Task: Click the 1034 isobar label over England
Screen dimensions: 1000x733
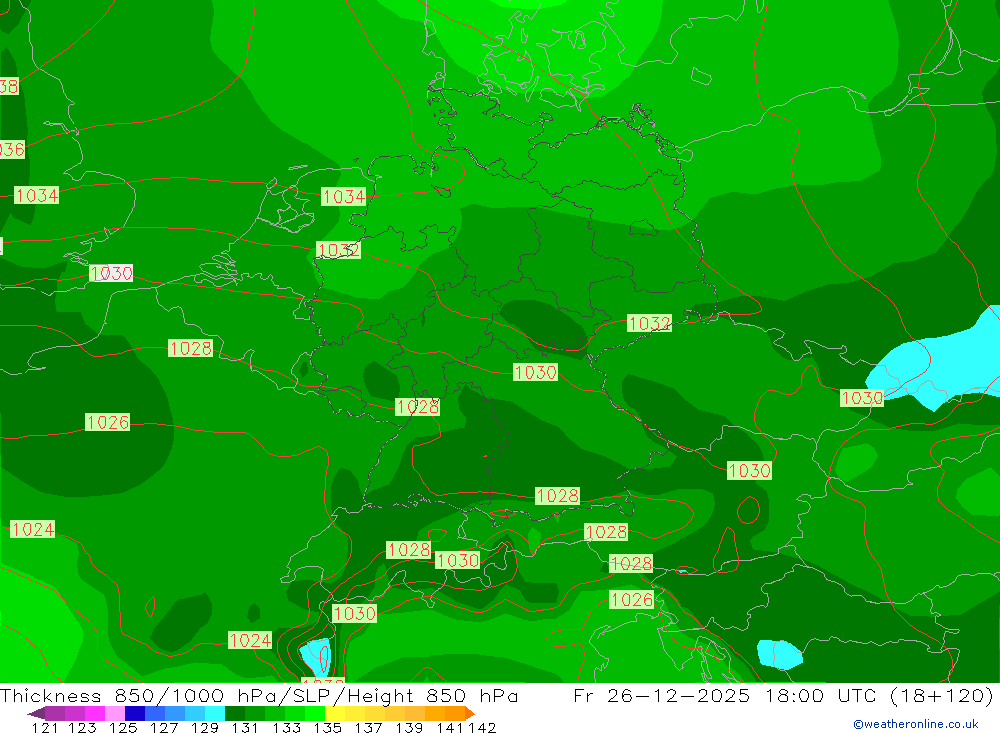Action: [36, 195]
